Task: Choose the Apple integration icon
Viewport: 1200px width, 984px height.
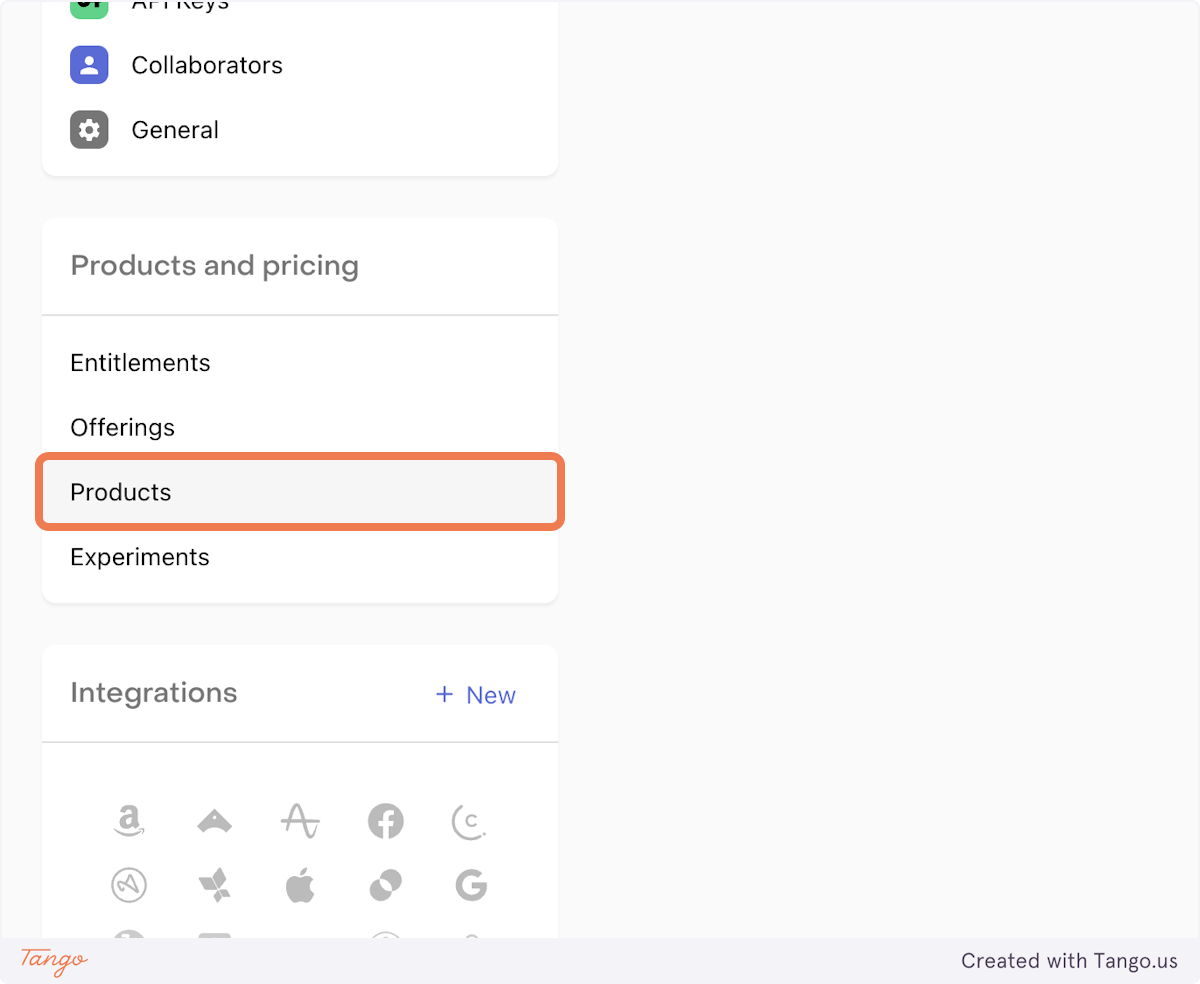Action: point(300,885)
